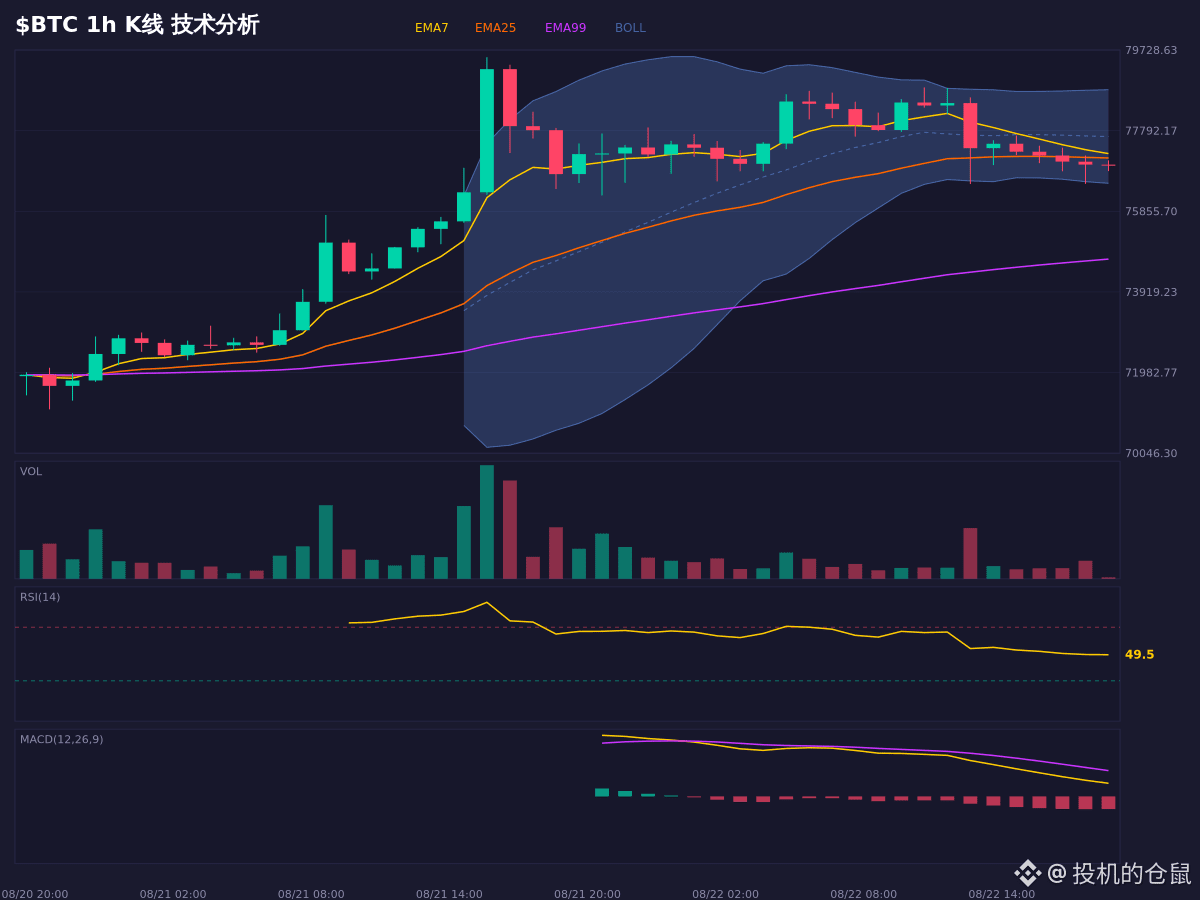1200x900 pixels.
Task: Click the VOL panel label
Action: (x=31, y=472)
